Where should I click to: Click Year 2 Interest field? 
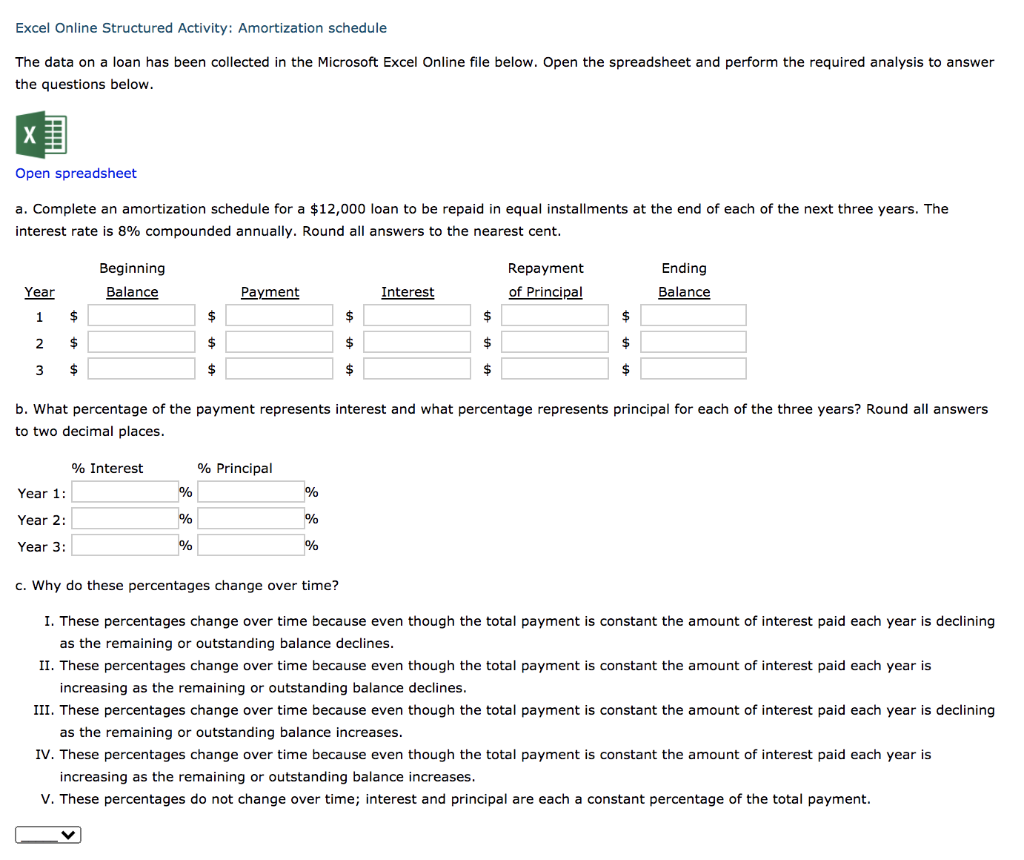417,341
